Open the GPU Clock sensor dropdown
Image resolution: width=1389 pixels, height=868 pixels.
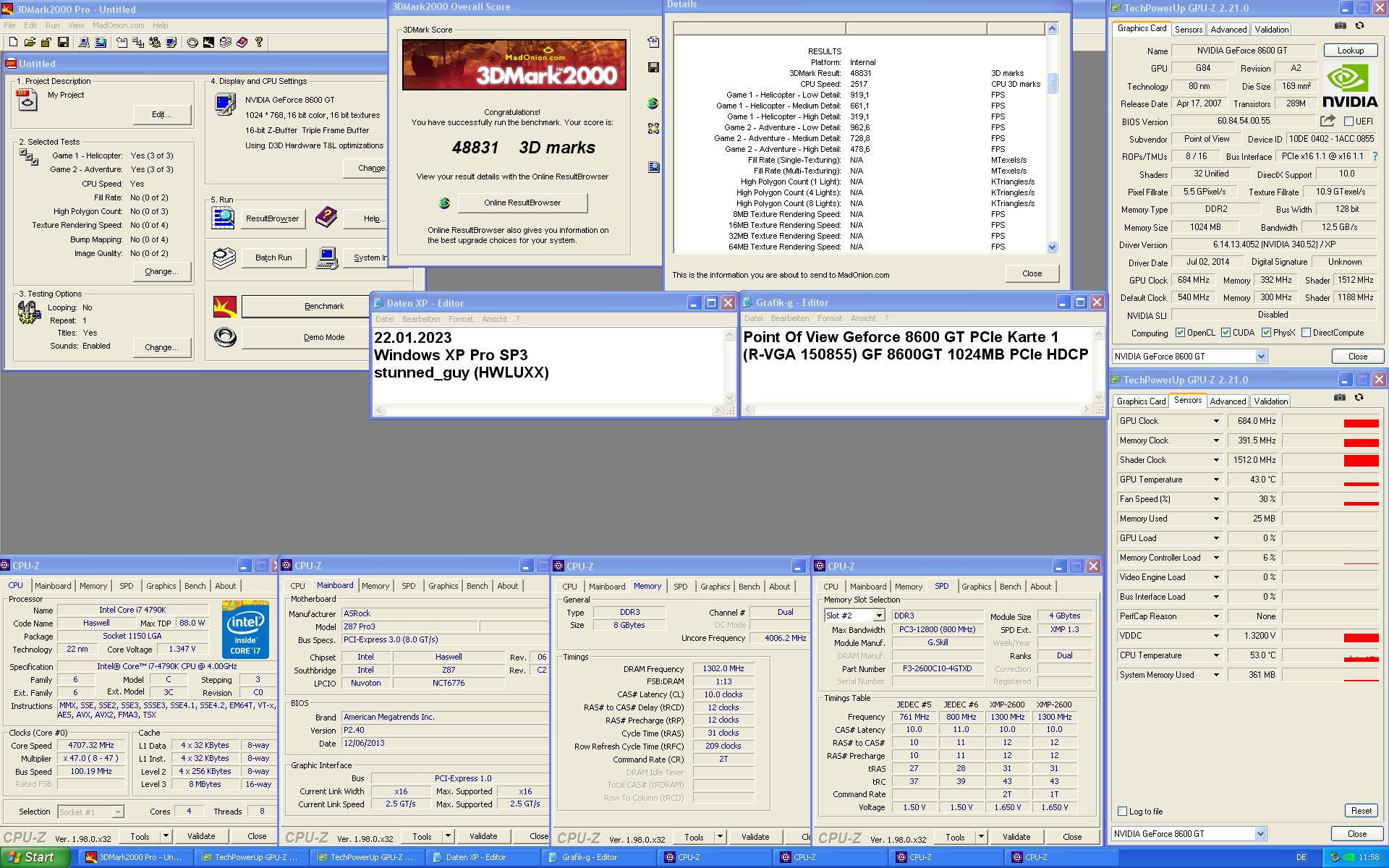1216,421
